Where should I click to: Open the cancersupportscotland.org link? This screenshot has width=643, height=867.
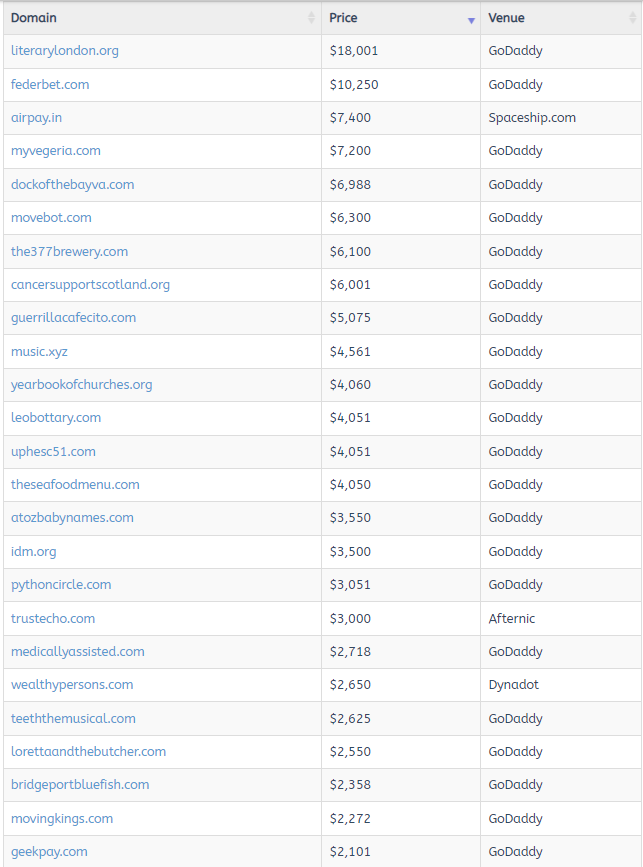[90, 285]
